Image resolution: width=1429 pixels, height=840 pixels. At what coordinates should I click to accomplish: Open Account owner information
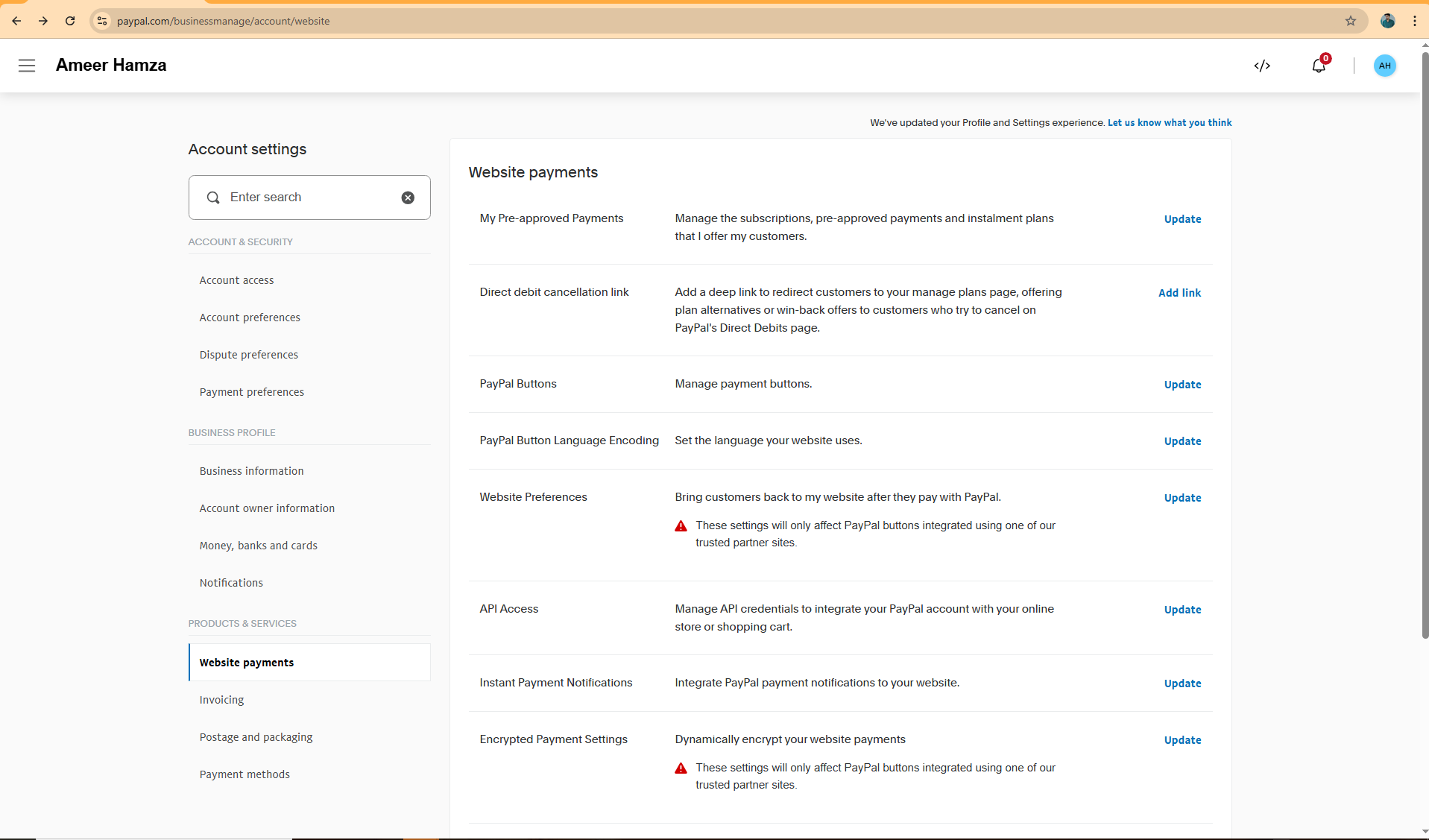(x=267, y=508)
